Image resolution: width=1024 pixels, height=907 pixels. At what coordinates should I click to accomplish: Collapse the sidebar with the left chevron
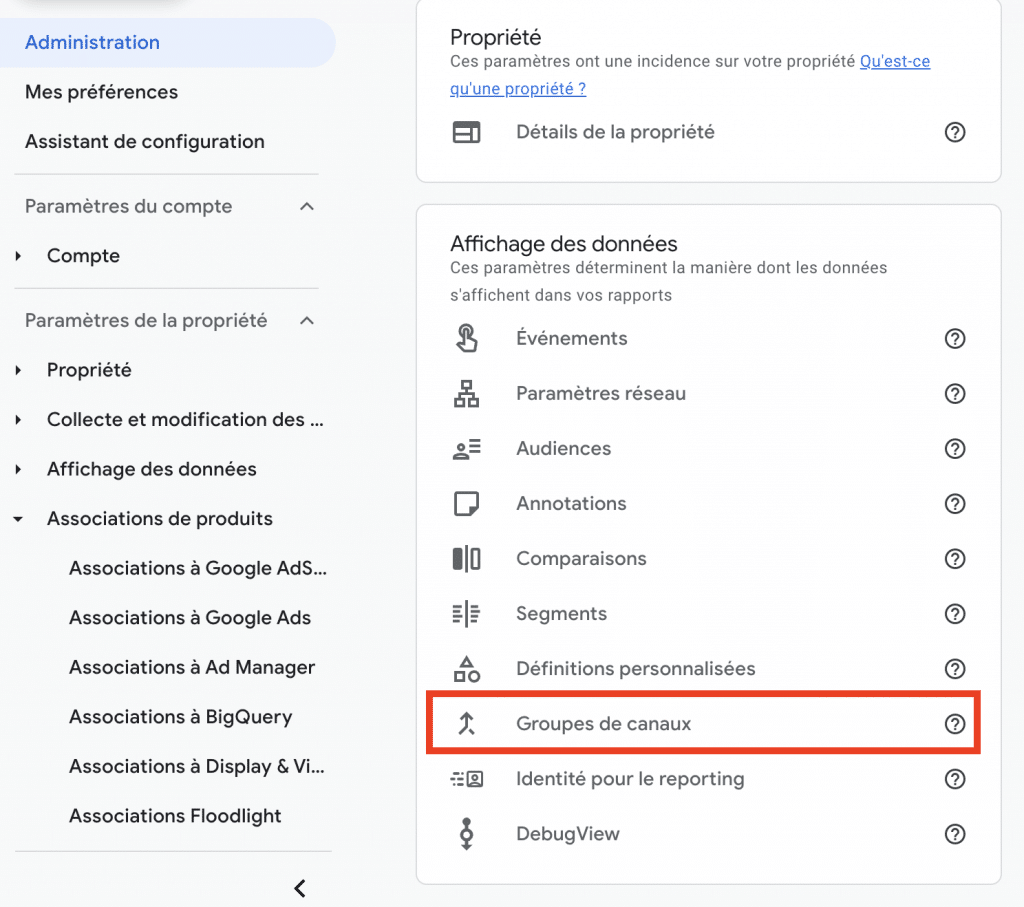click(x=300, y=888)
